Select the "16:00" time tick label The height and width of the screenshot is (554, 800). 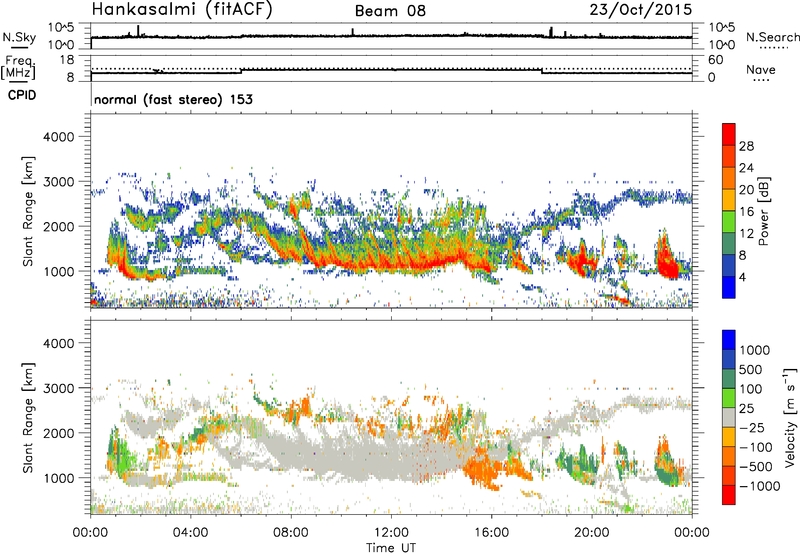pos(491,533)
